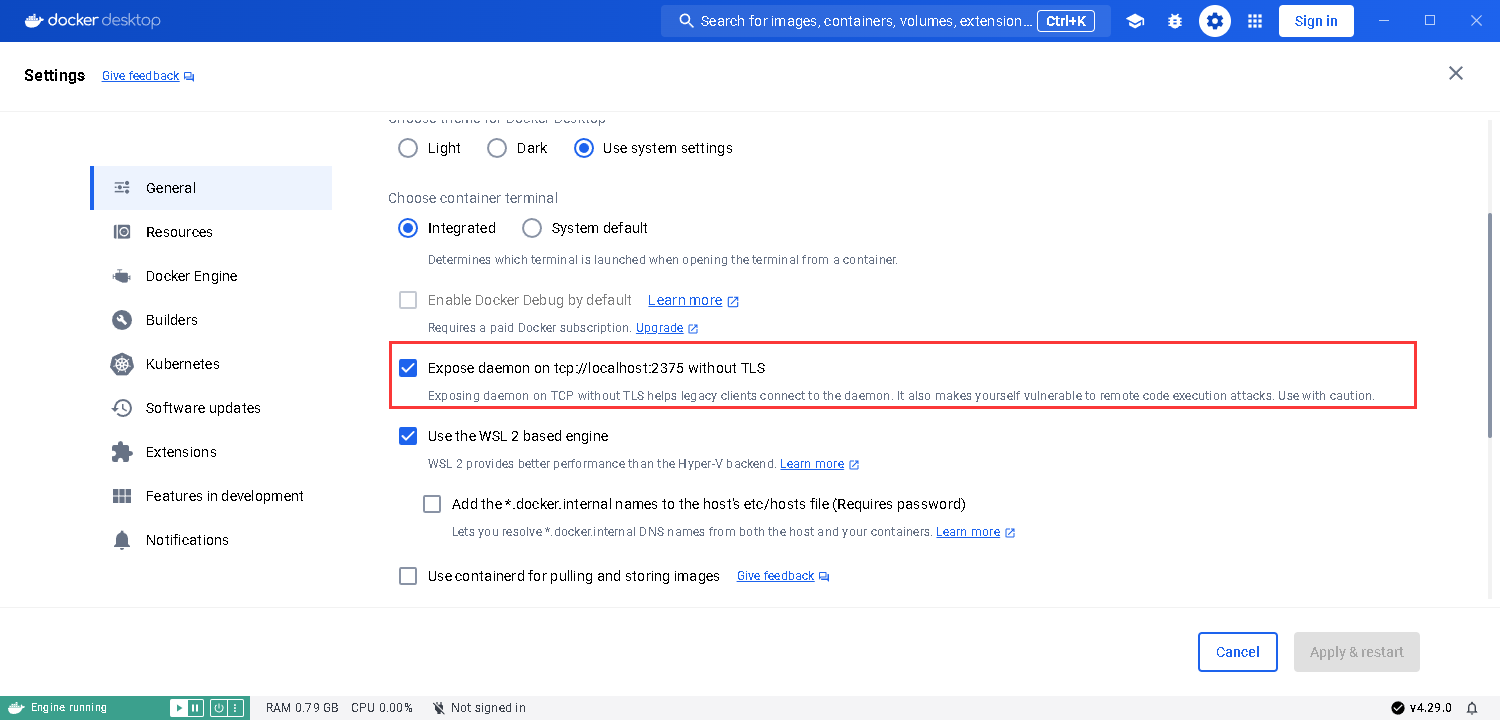Open Learn more link for docker.internal DNS names
The height and width of the screenshot is (720, 1500).
pyautogui.click(x=968, y=532)
